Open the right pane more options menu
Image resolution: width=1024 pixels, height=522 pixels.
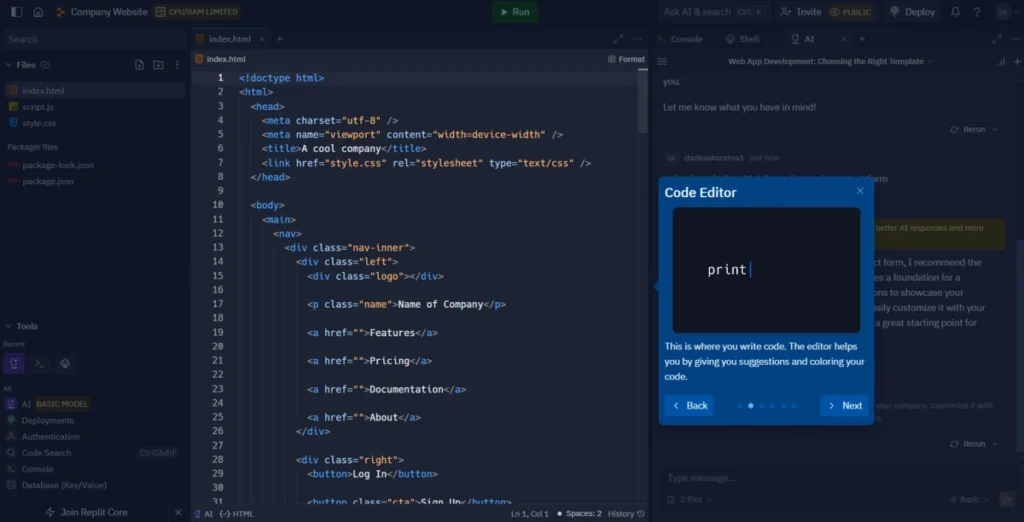pos(1016,39)
